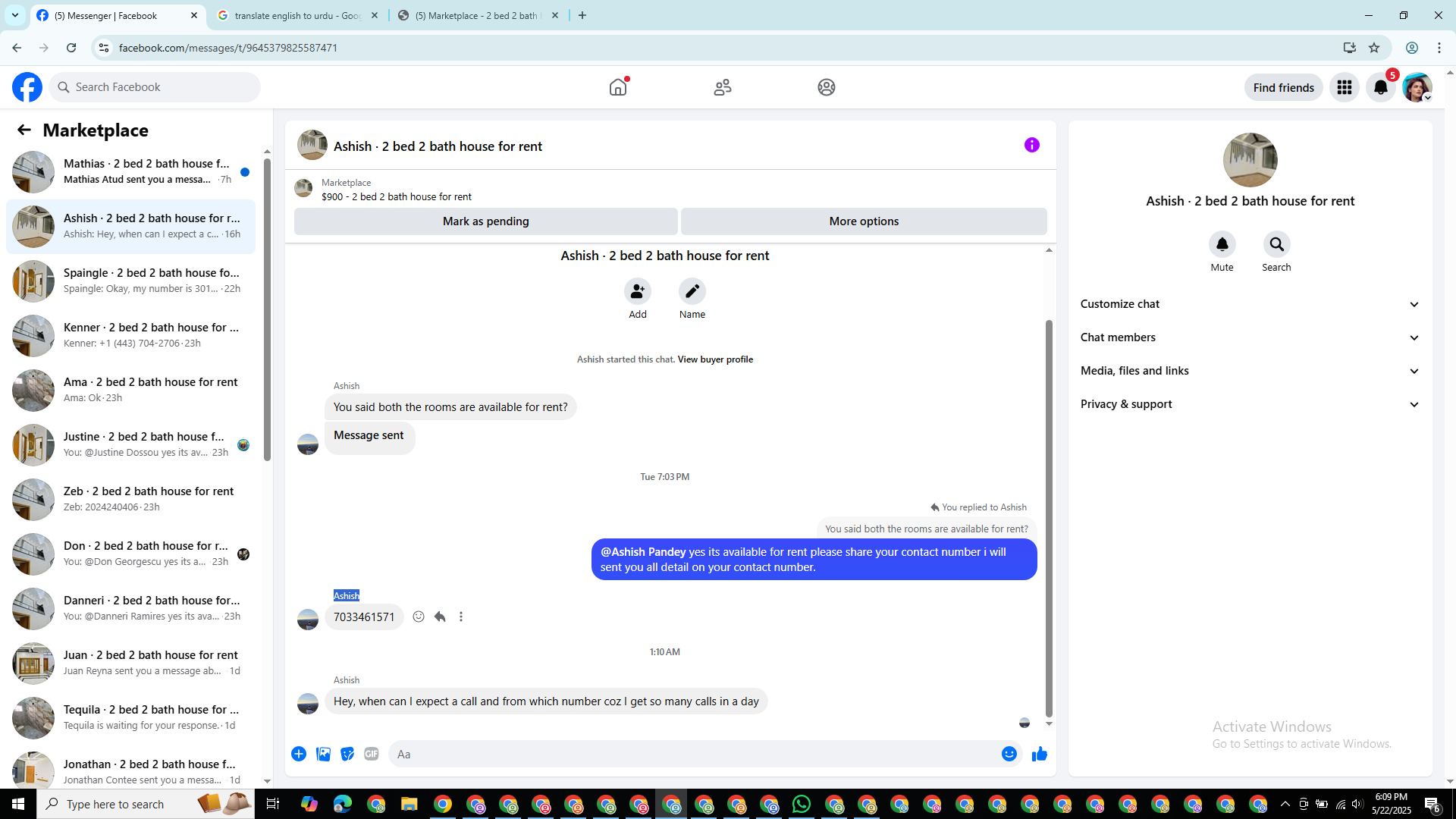Screen dimensions: 1456x819
Task: Open the notifications bell
Action: pos(1381,87)
